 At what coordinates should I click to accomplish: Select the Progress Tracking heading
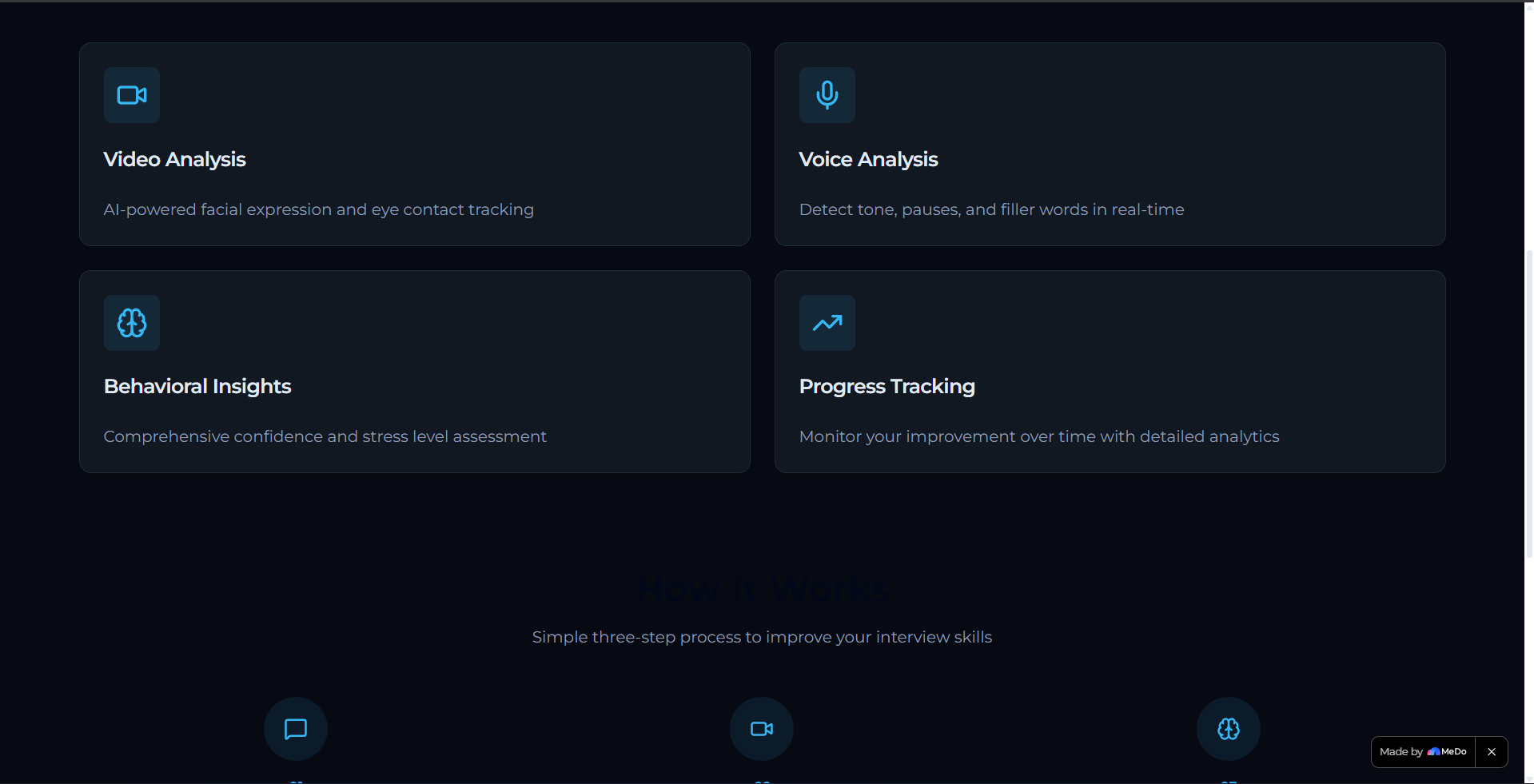887,386
